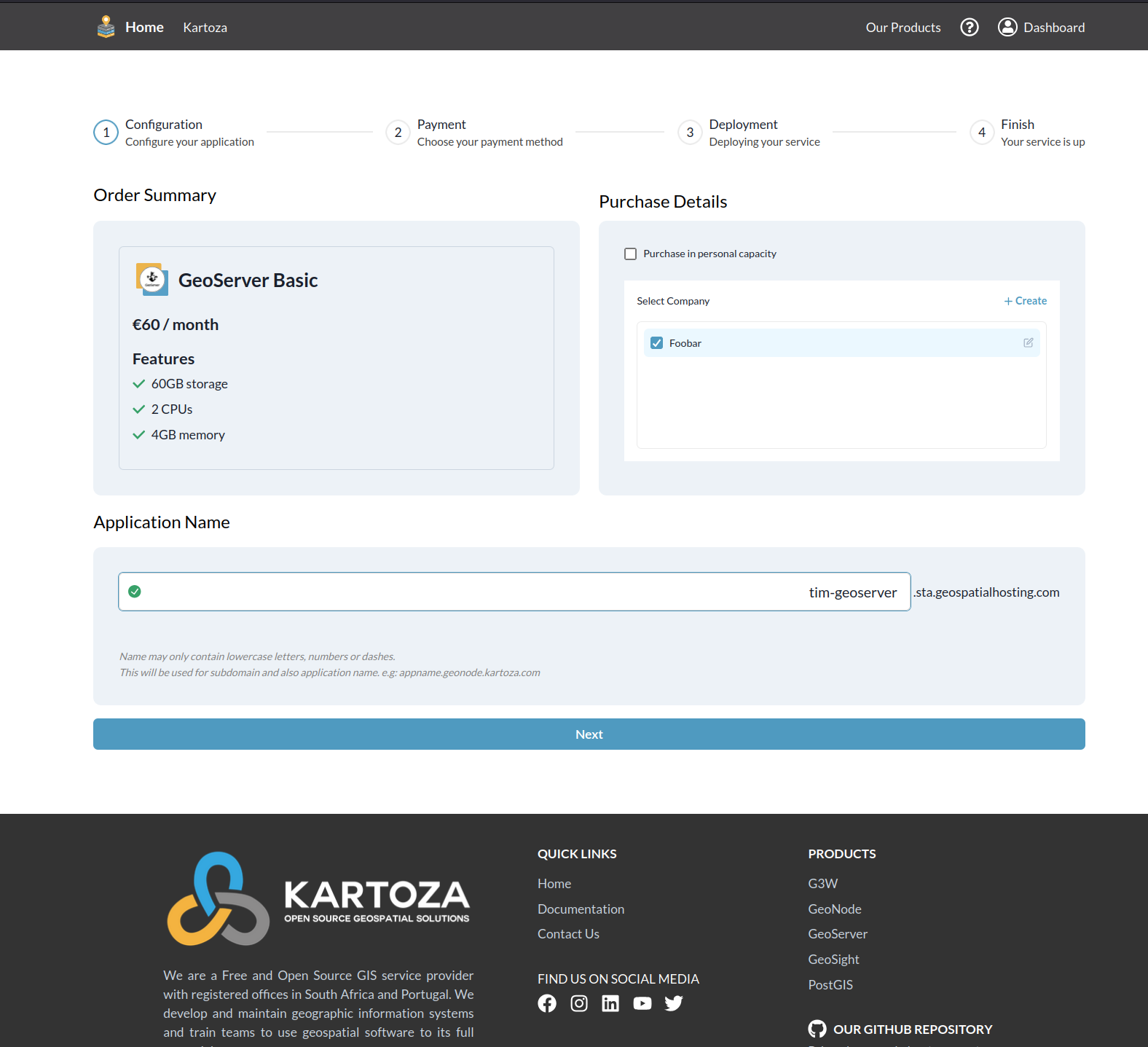Click the Finish step label
The width and height of the screenshot is (1148, 1047).
coord(1018,125)
